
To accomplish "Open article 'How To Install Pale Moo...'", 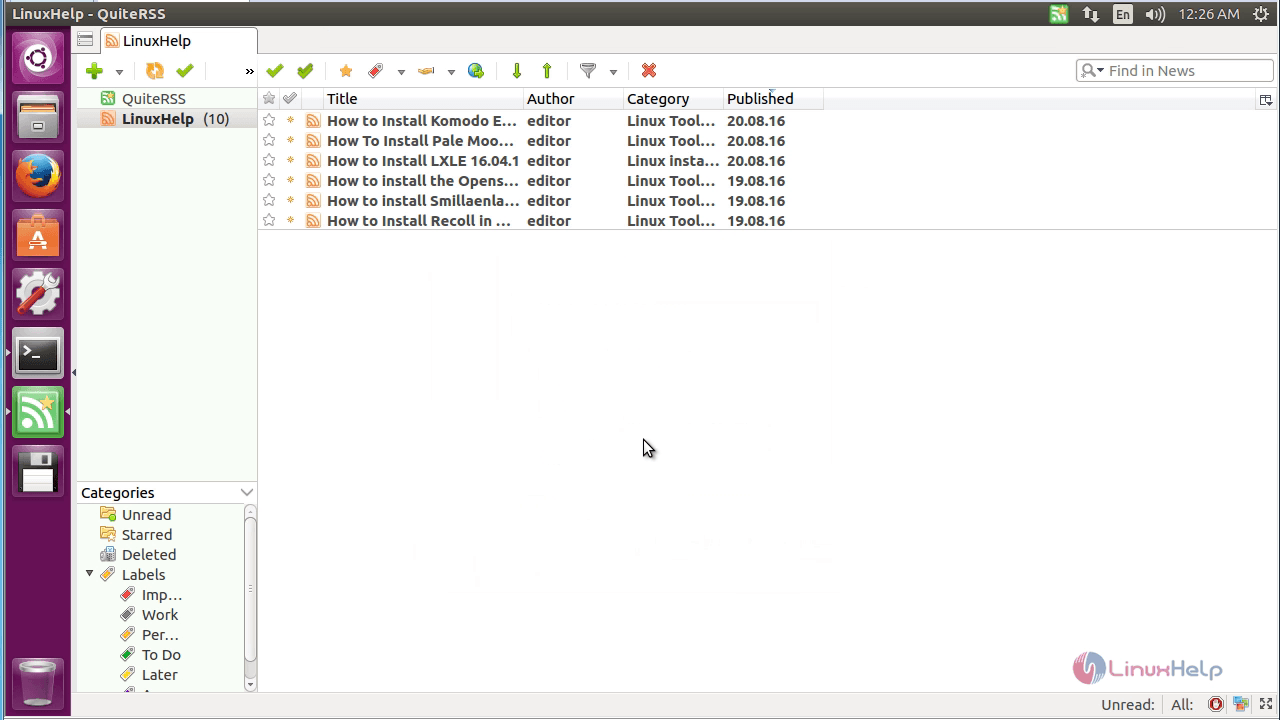I will (x=421, y=141).
